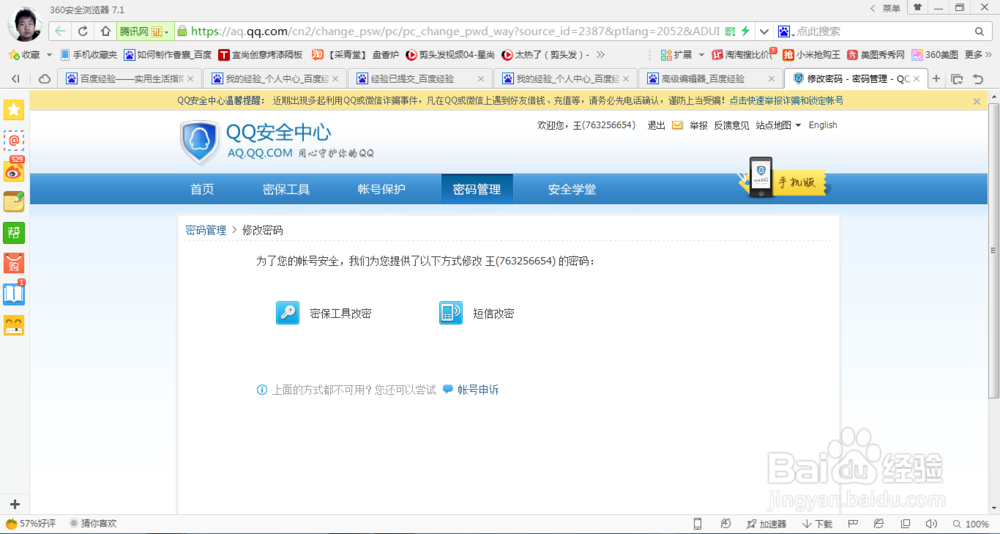Click the search magnifier icon

pyautogui.click(x=979, y=31)
